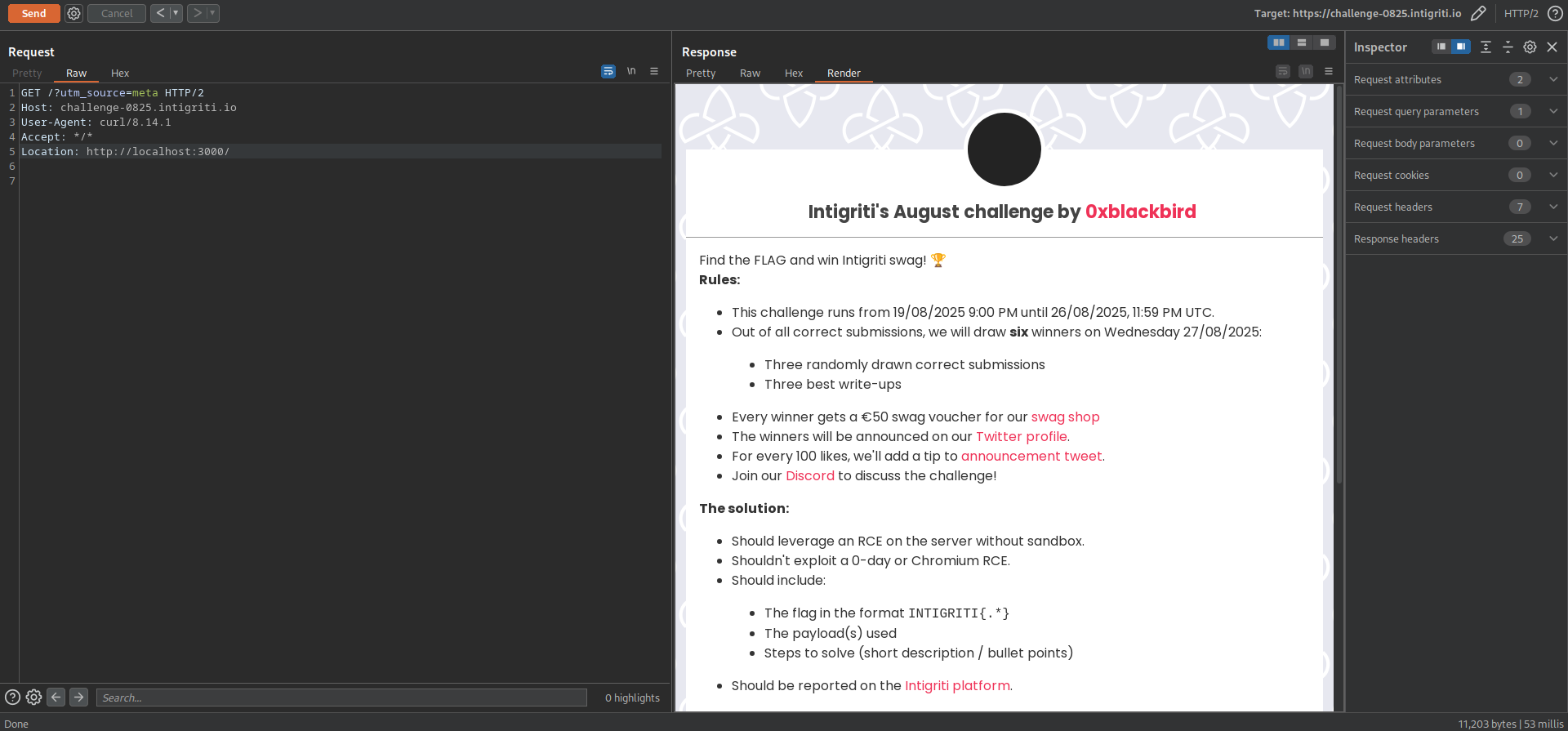The width and height of the screenshot is (1568, 731).
Task: Focus the request Search field
Action: click(341, 698)
